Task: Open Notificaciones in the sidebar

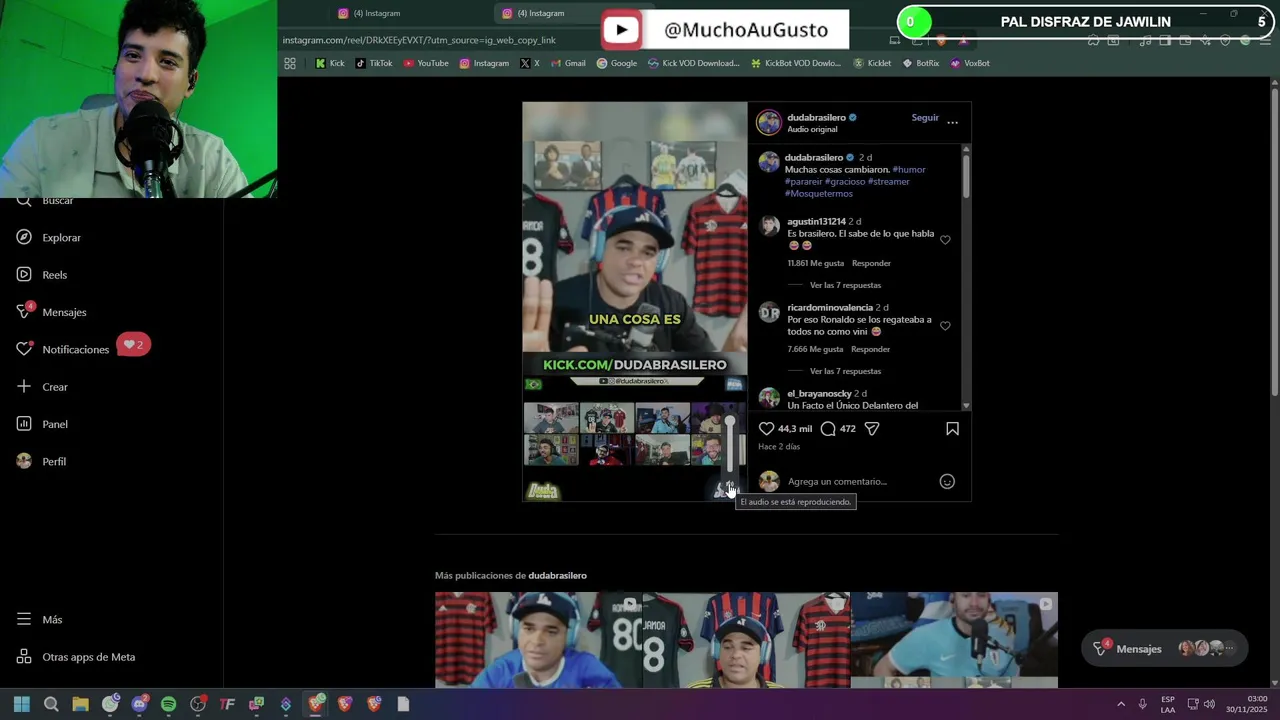Action: pyautogui.click(x=62, y=349)
